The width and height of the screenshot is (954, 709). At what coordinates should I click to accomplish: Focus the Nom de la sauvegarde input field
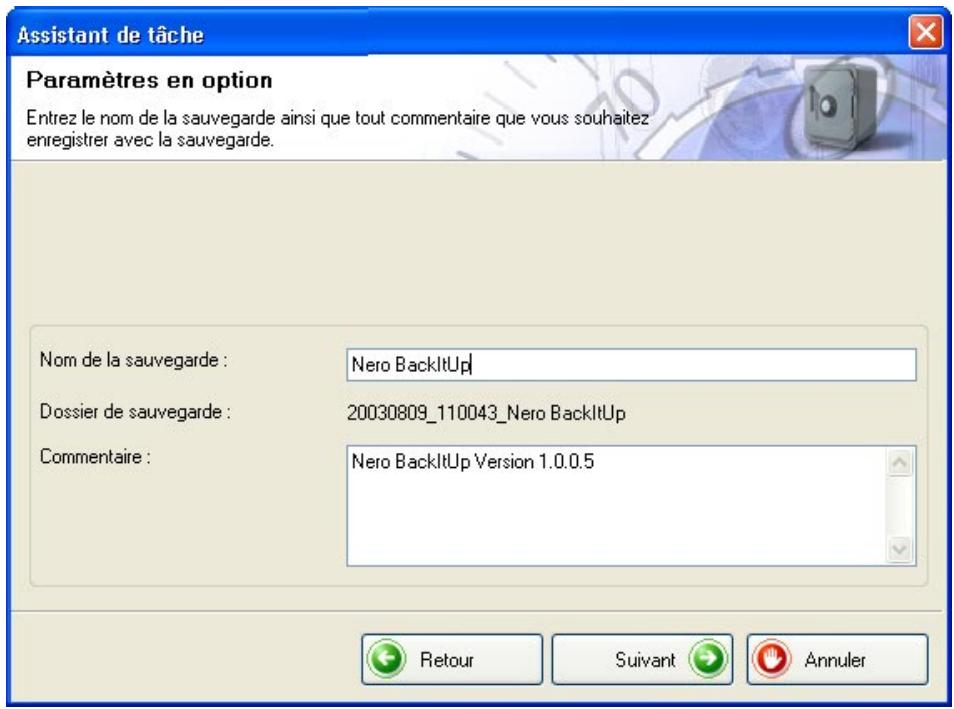pos(631,365)
